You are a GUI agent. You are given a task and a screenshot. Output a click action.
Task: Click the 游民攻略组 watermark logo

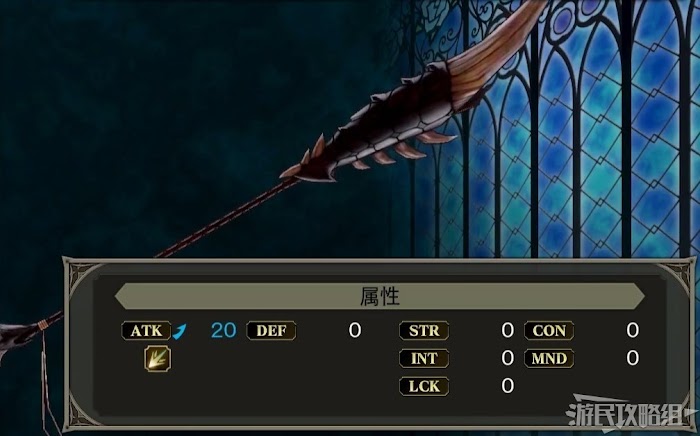tap(629, 413)
